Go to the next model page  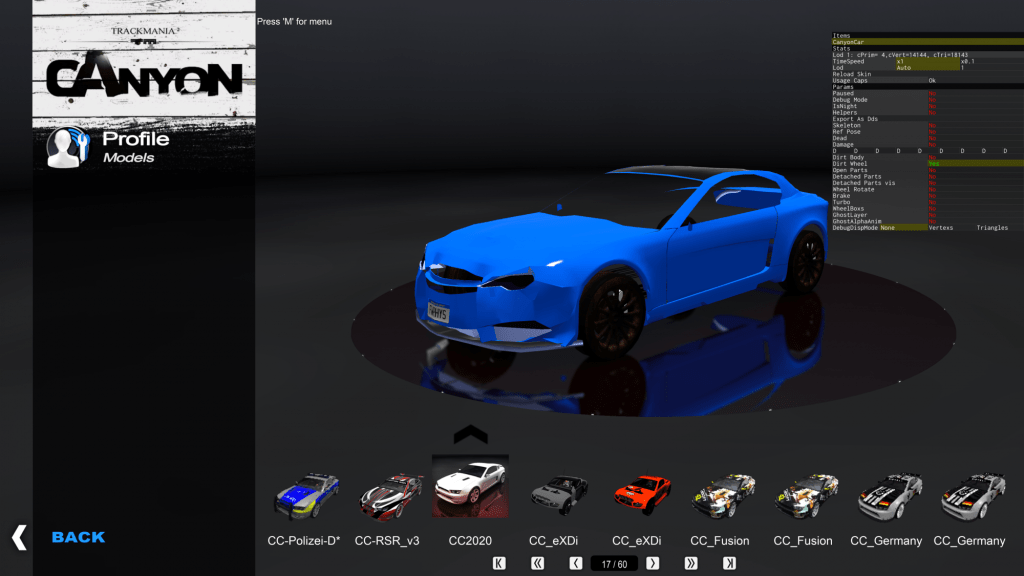pos(652,563)
